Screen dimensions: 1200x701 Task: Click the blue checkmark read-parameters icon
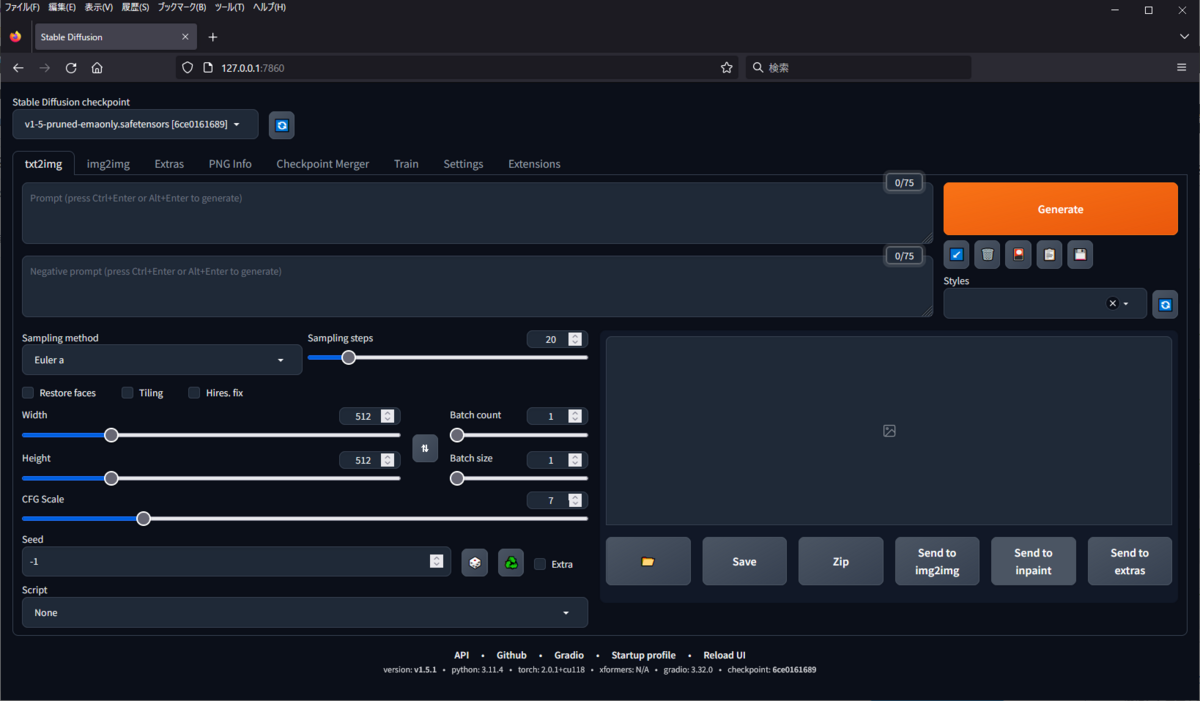tap(957, 255)
